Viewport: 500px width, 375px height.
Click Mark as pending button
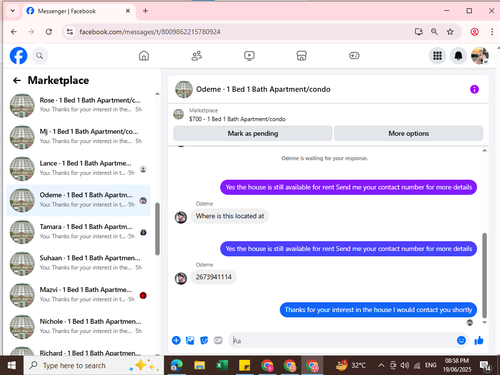(x=253, y=134)
